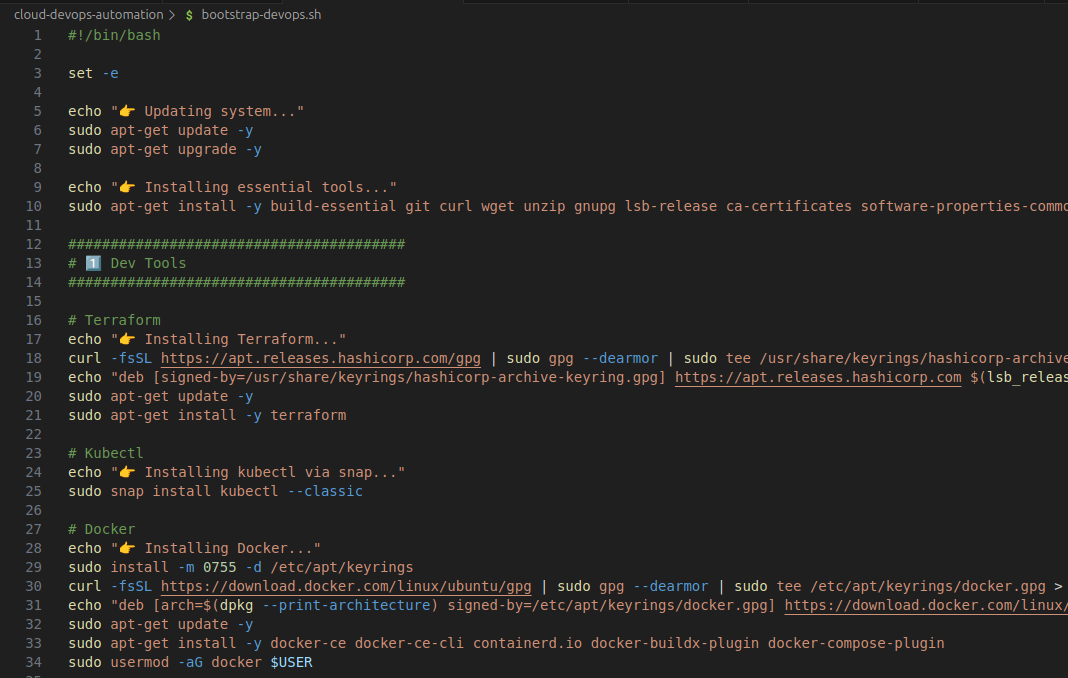Click the pointing-finger emoji on the Installing Terraform line

[x=125, y=338]
